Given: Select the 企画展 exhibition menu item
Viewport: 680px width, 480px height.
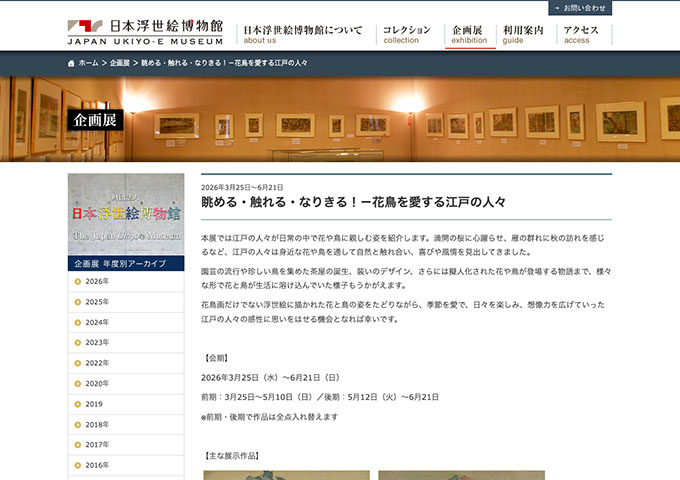Looking at the screenshot, I should click(469, 34).
